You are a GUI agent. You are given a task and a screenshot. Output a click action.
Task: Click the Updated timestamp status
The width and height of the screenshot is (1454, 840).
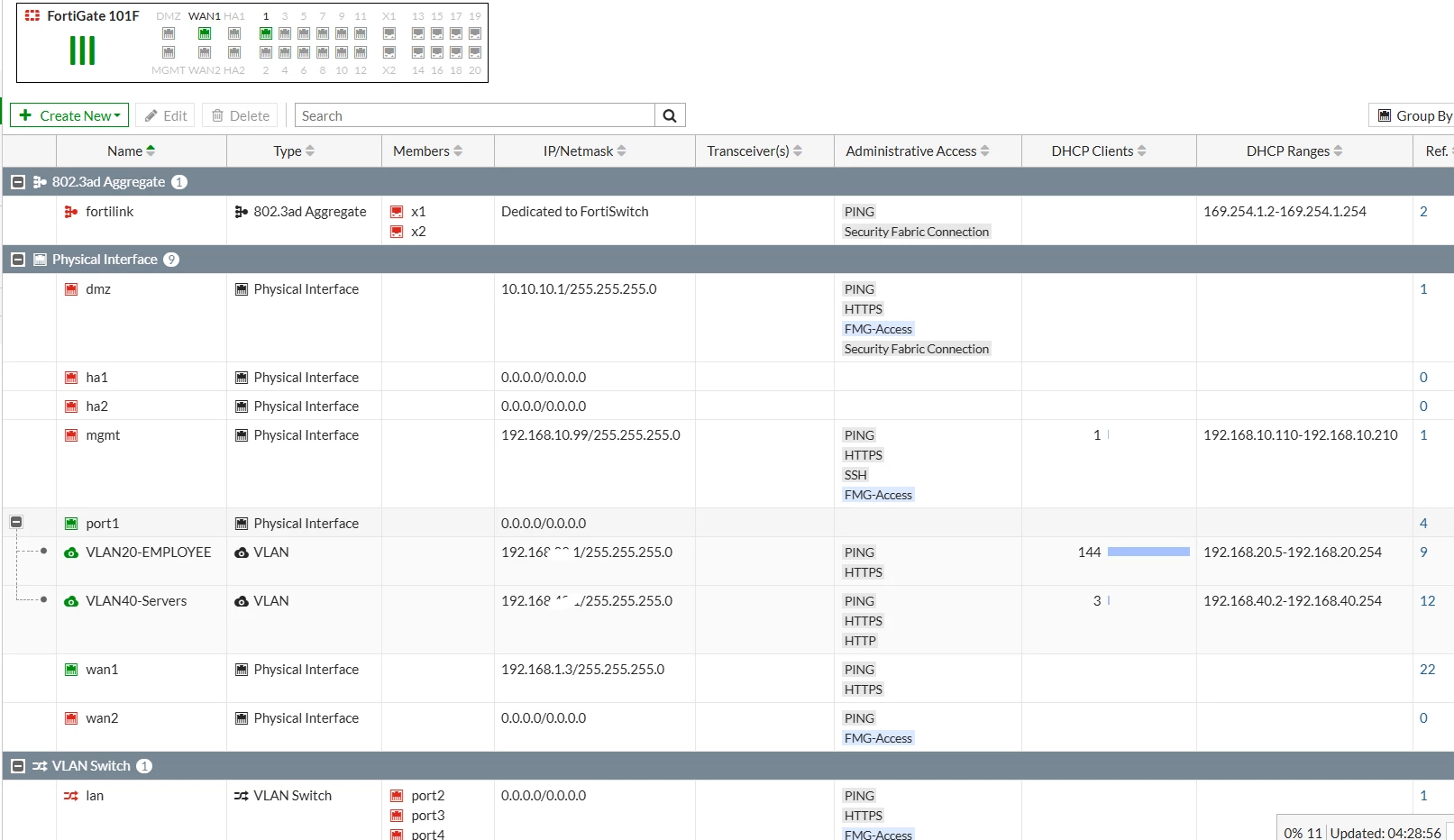coord(1385,833)
